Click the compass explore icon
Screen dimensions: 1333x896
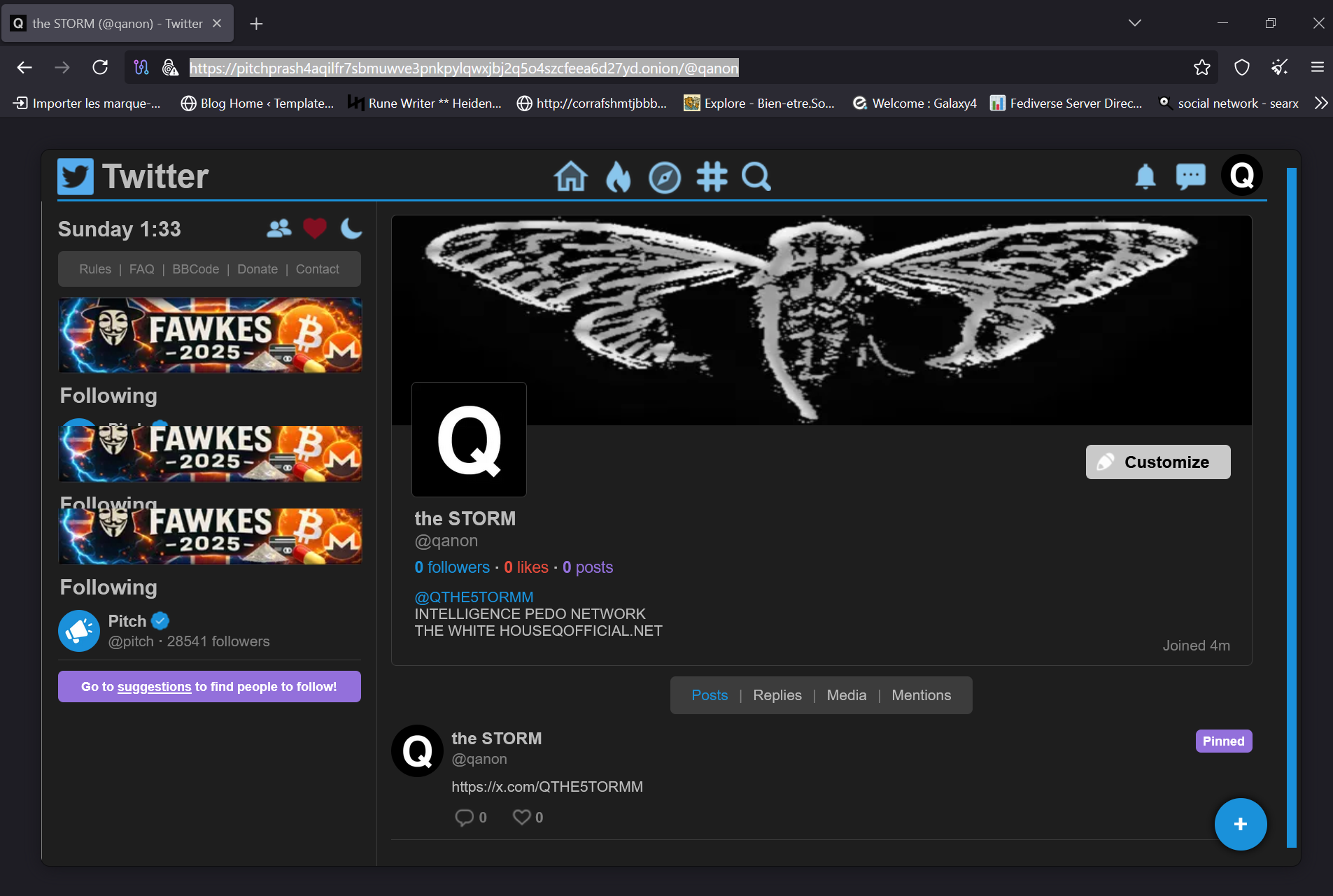click(664, 177)
